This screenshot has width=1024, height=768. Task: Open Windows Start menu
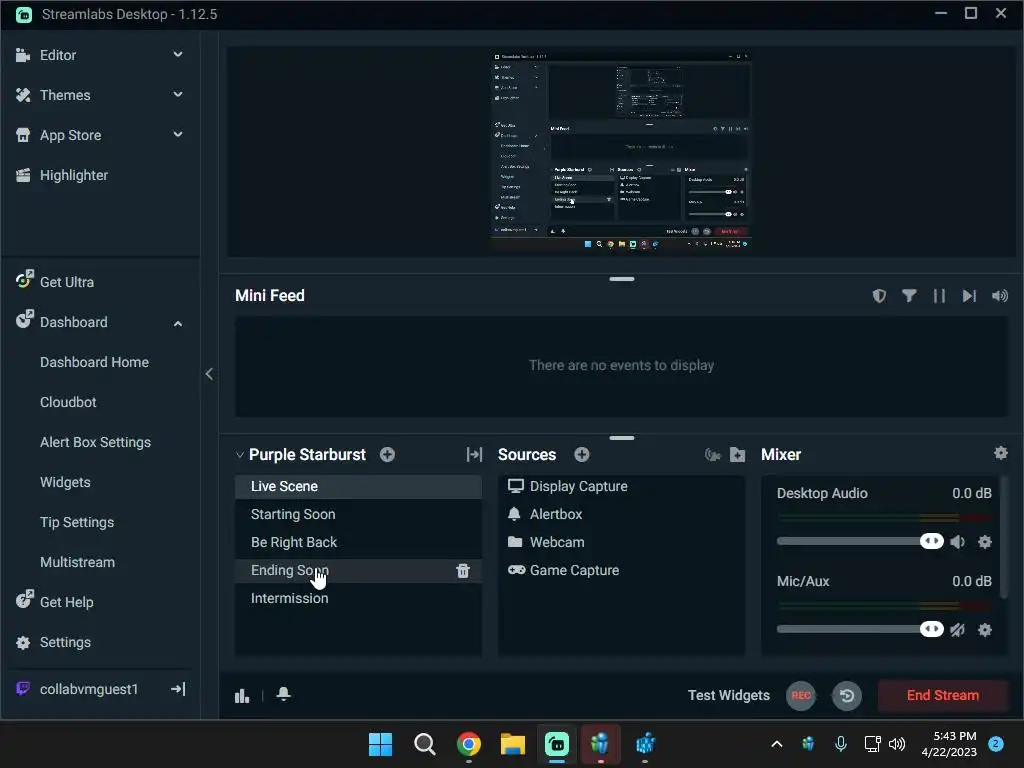tap(380, 744)
